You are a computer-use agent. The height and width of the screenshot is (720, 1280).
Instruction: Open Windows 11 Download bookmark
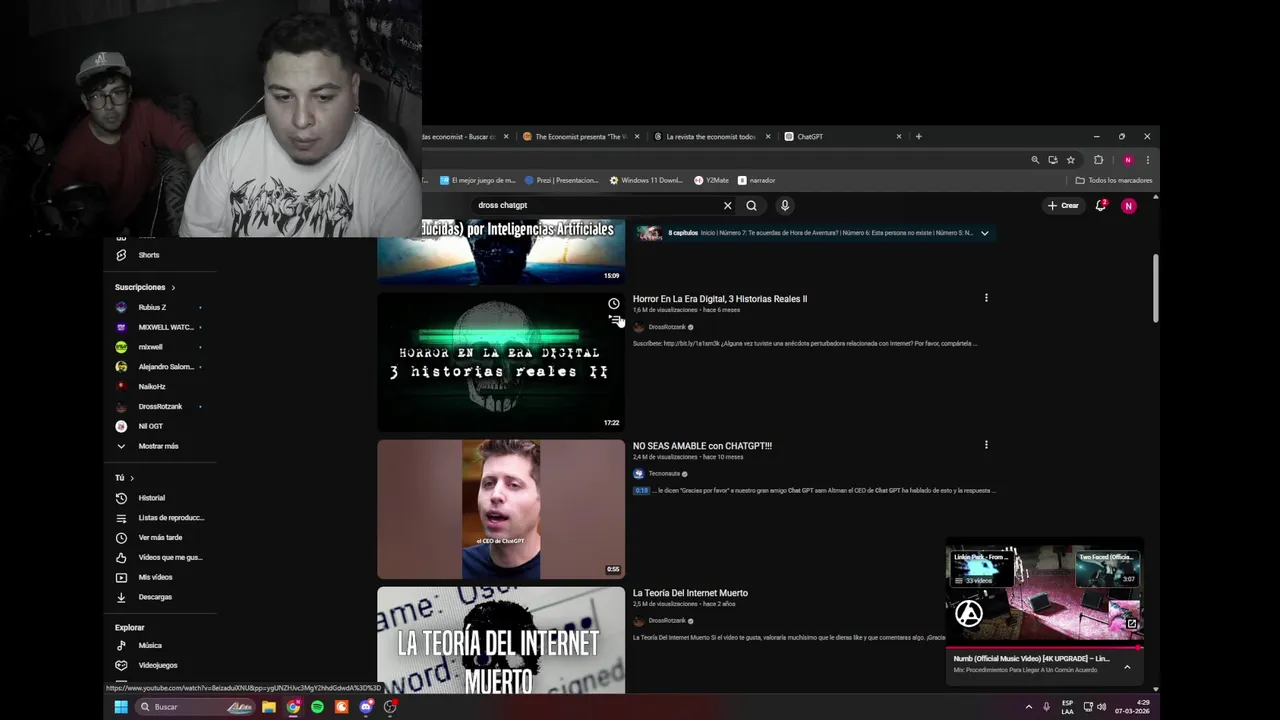click(646, 181)
